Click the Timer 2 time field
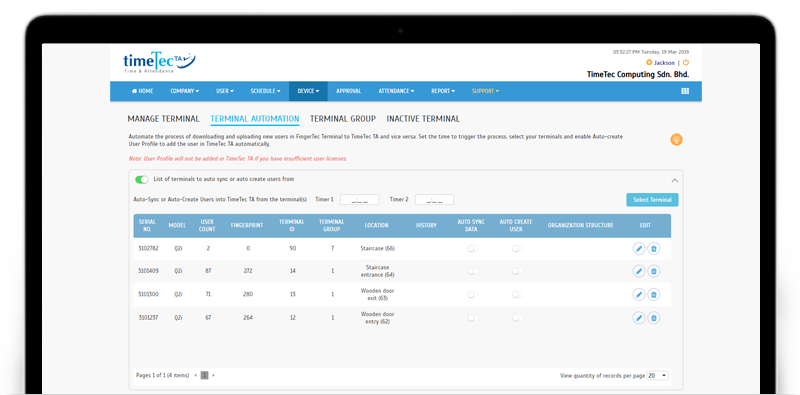 (434, 200)
